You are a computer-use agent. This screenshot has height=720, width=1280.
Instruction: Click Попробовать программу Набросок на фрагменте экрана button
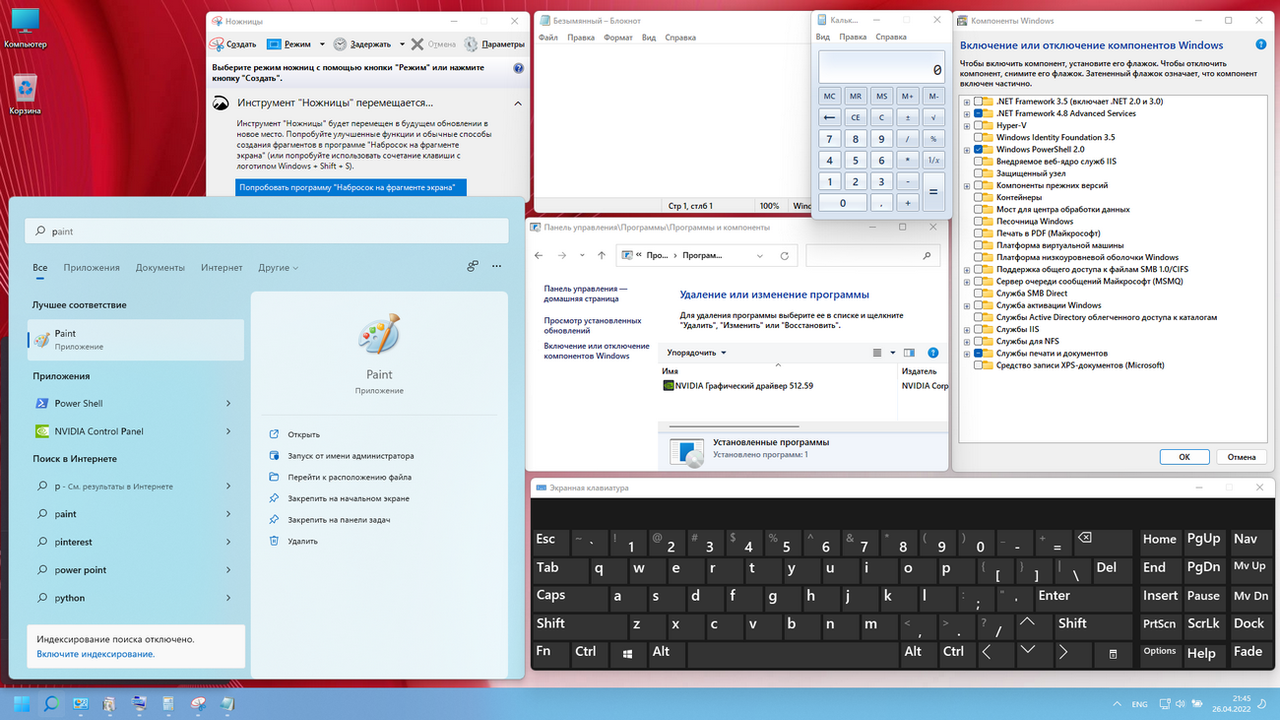(351, 188)
